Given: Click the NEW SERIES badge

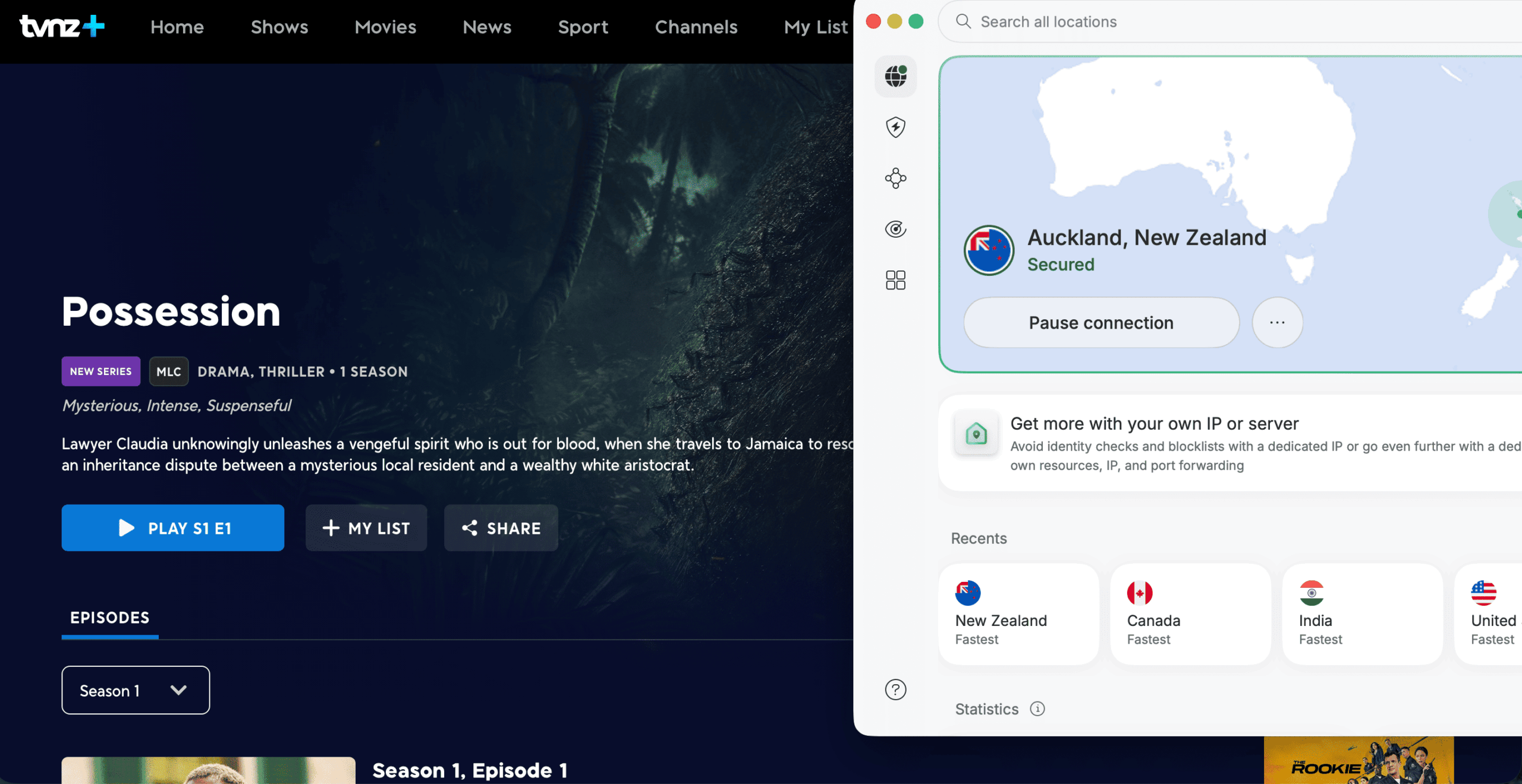Looking at the screenshot, I should coord(101,371).
